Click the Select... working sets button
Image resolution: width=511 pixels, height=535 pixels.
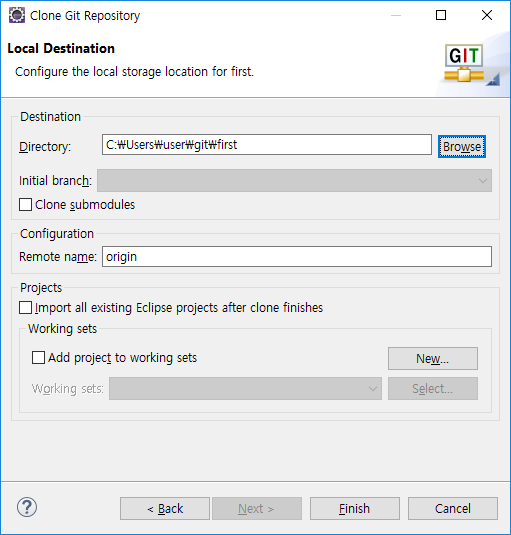(433, 388)
